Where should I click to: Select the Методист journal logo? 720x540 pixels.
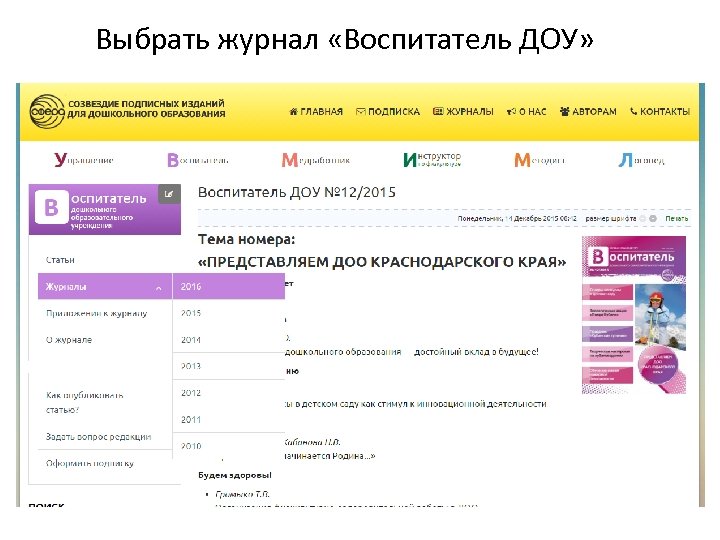[x=540, y=160]
